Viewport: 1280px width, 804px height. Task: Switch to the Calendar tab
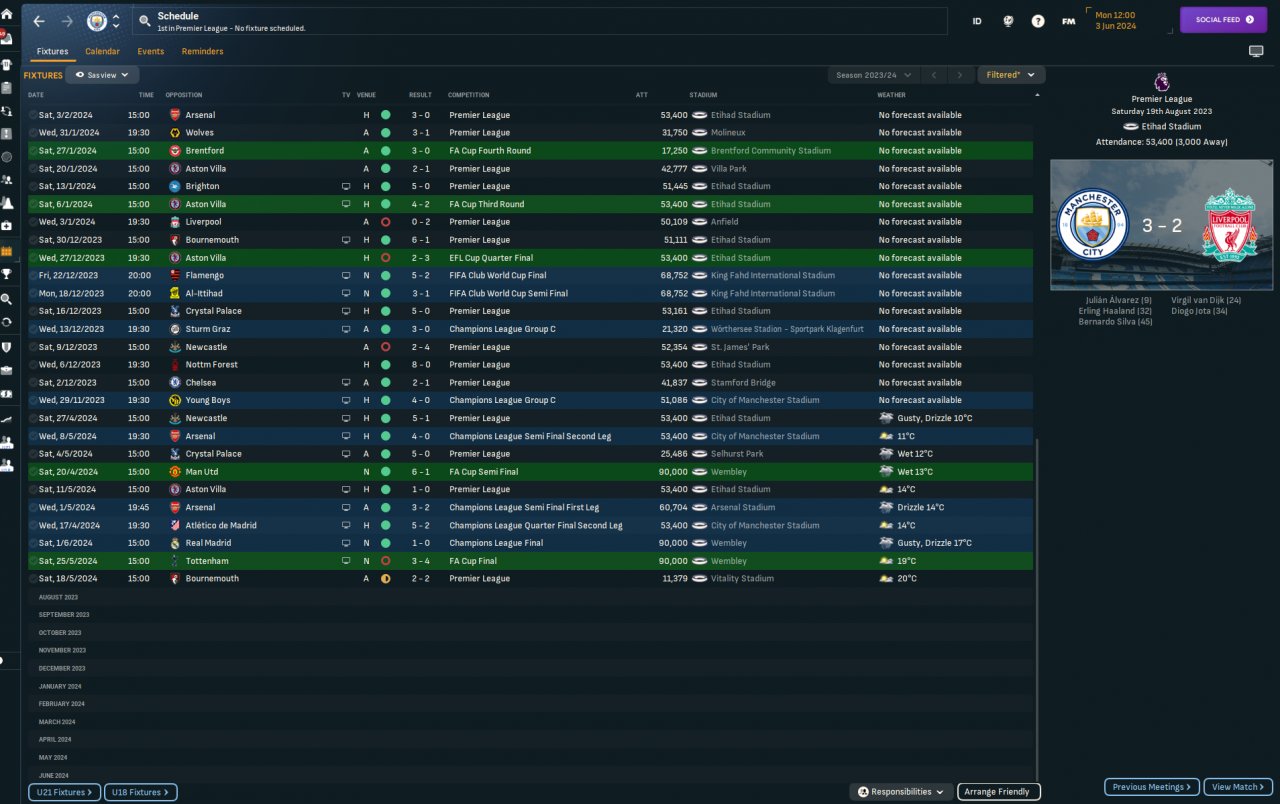tap(102, 51)
